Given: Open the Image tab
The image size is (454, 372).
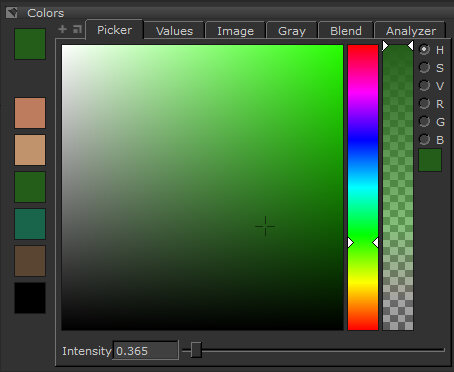Looking at the screenshot, I should coord(235,31).
